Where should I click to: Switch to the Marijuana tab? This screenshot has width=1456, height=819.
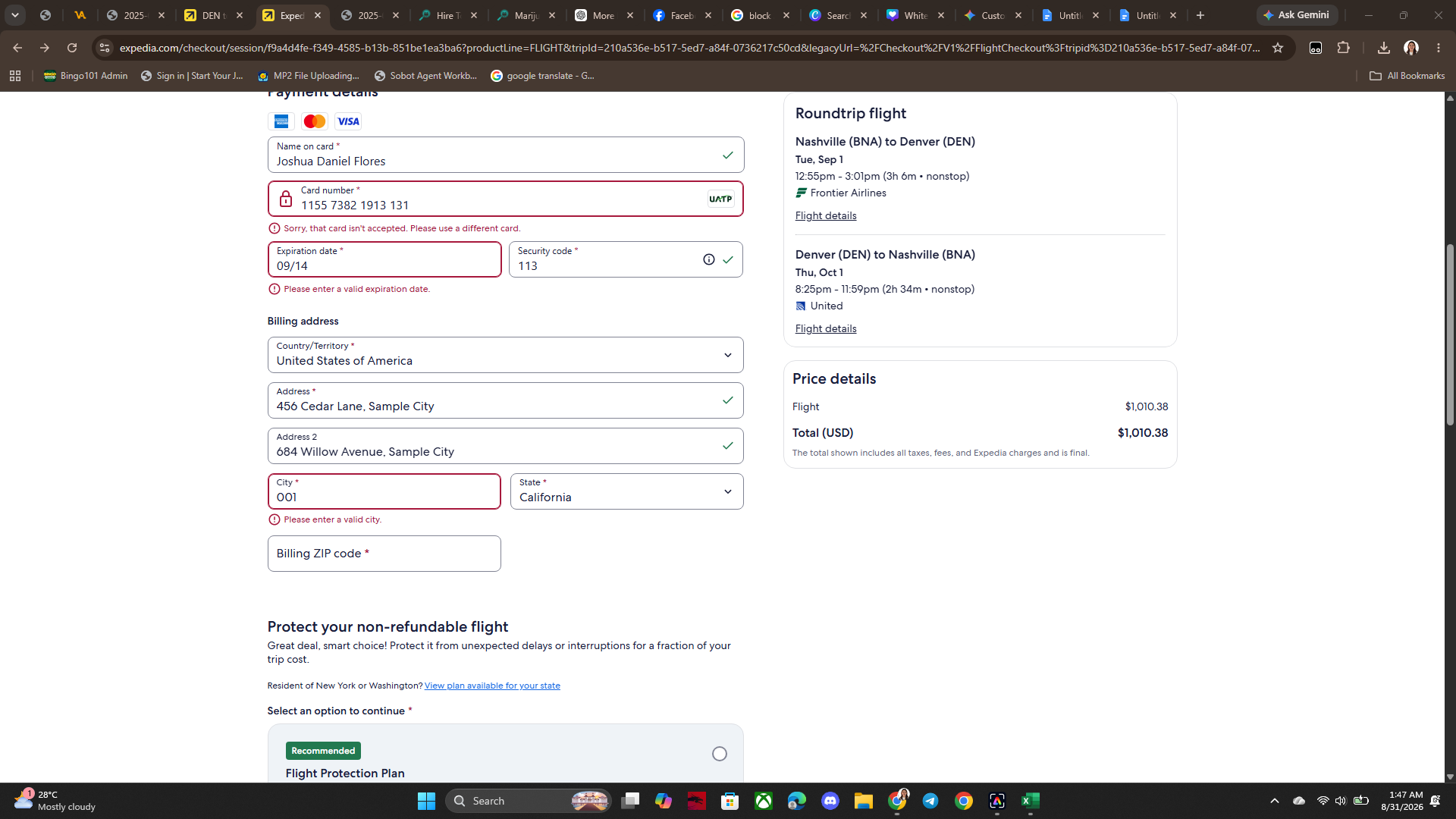click(526, 15)
